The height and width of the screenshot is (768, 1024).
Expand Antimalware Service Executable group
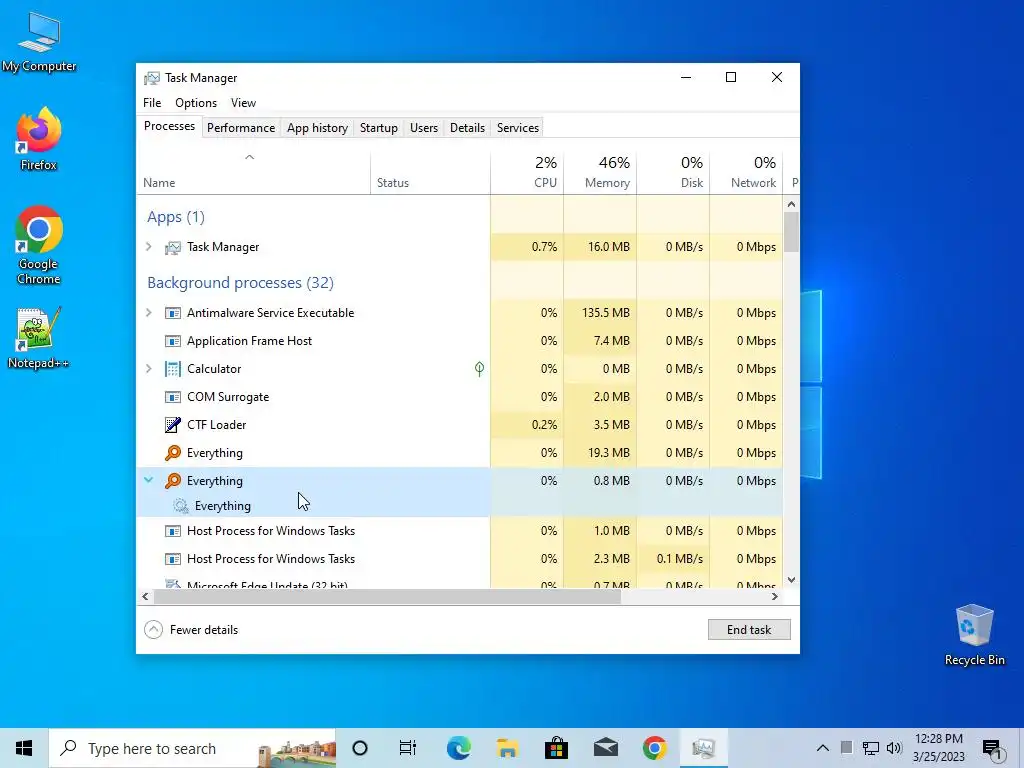(149, 313)
